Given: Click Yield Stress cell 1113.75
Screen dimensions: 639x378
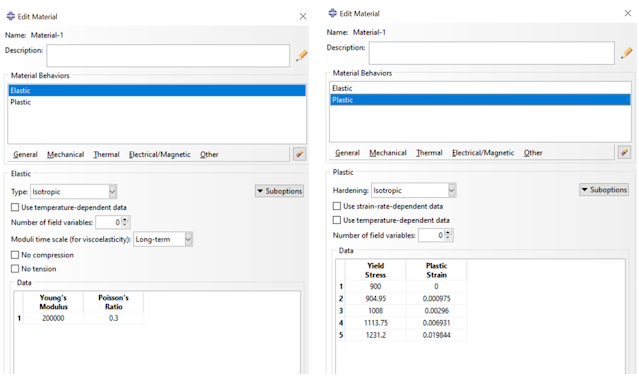Looking at the screenshot, I should click(x=375, y=323).
